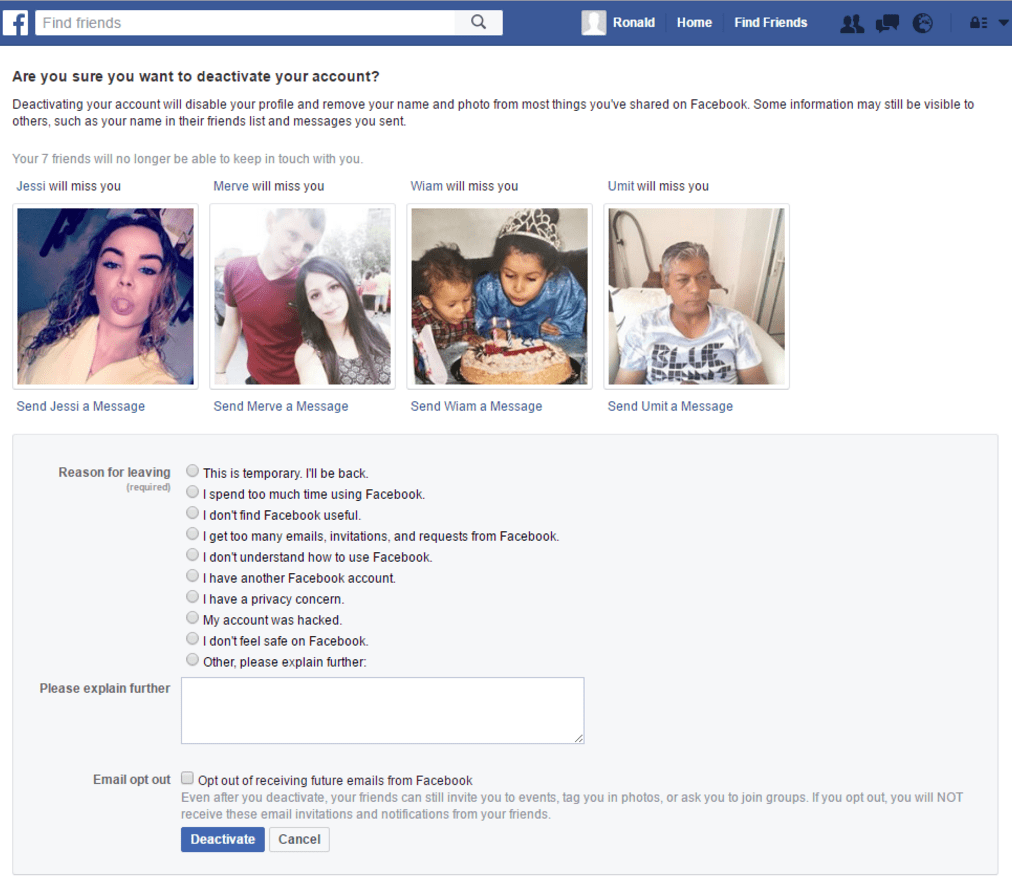
Task: Open Merve's name link
Action: click(x=231, y=186)
